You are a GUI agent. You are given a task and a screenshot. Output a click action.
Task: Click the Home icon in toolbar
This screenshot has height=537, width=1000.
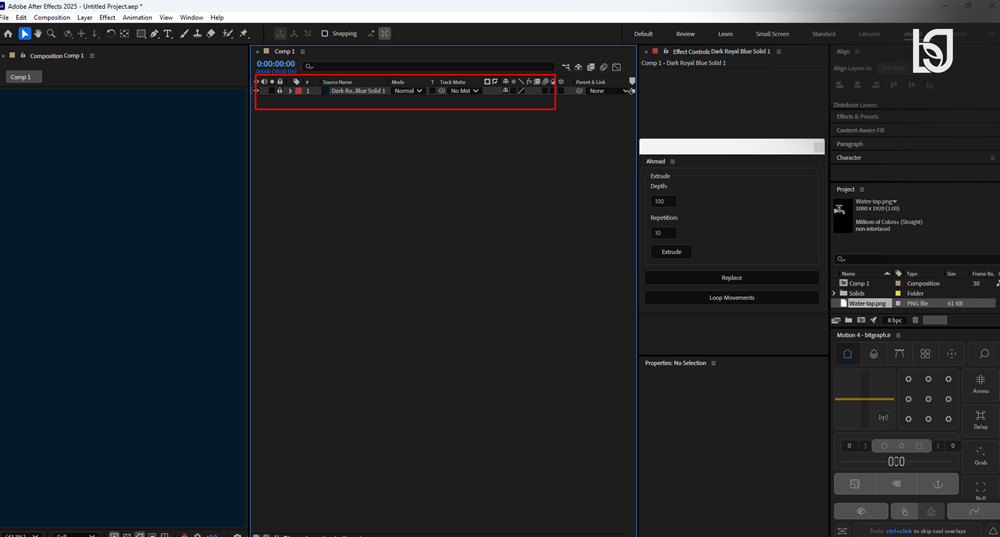(8, 34)
